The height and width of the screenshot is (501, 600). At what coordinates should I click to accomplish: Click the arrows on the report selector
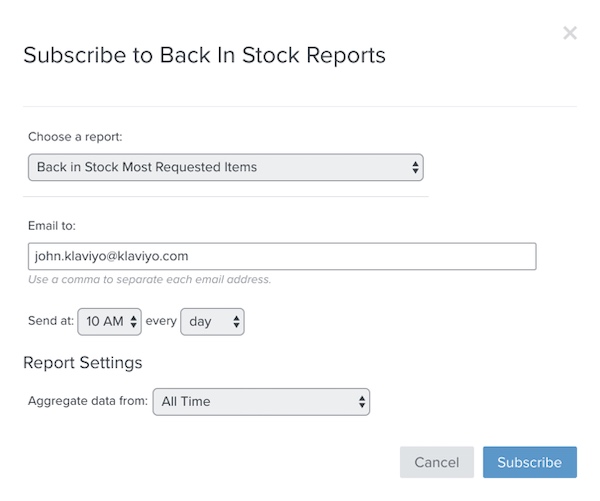(x=415, y=167)
